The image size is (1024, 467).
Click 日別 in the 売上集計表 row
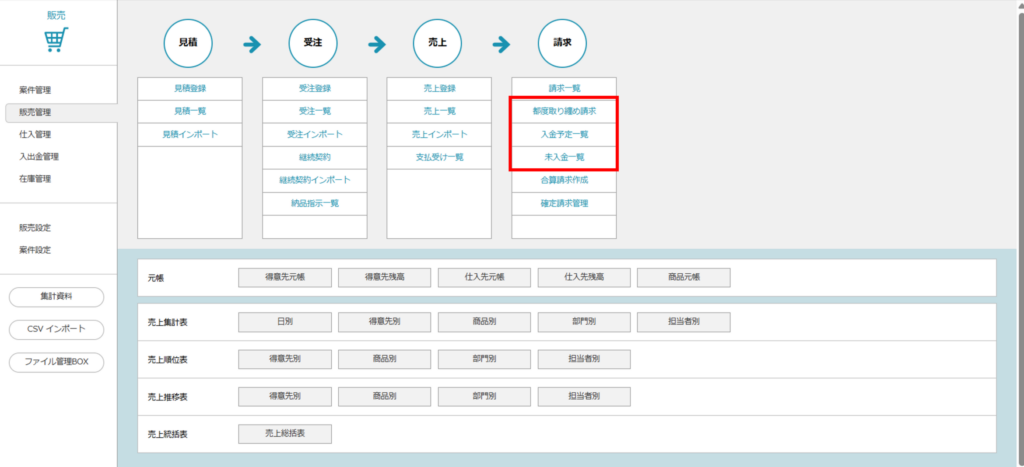[284, 322]
